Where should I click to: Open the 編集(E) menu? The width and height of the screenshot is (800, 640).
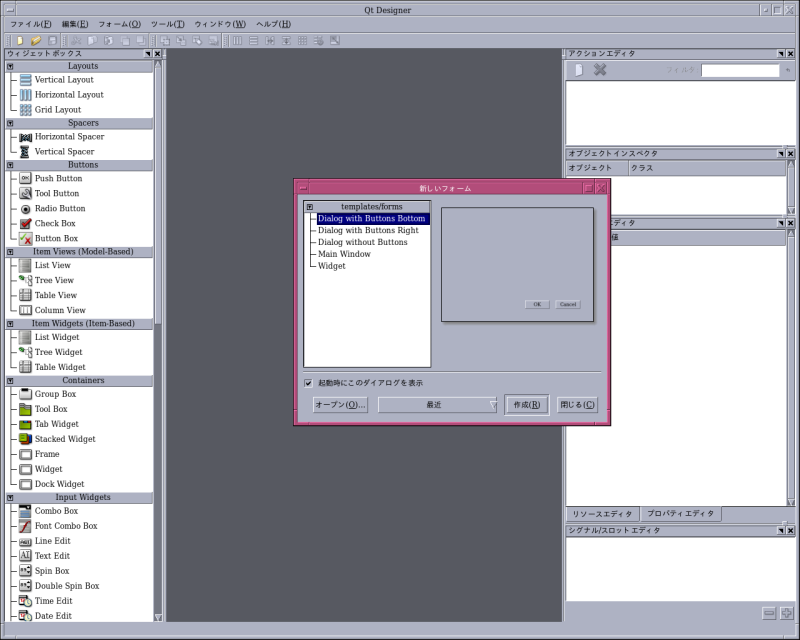pyautogui.click(x=75, y=24)
